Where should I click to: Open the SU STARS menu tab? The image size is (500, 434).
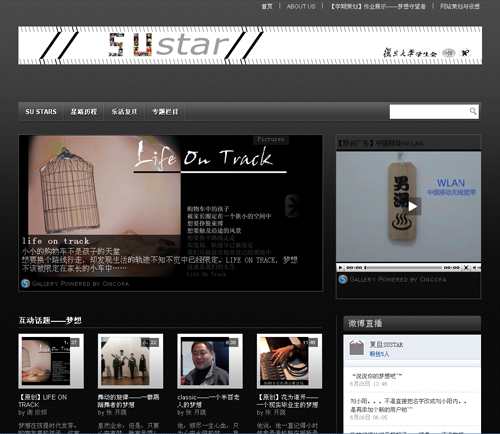[x=41, y=112]
